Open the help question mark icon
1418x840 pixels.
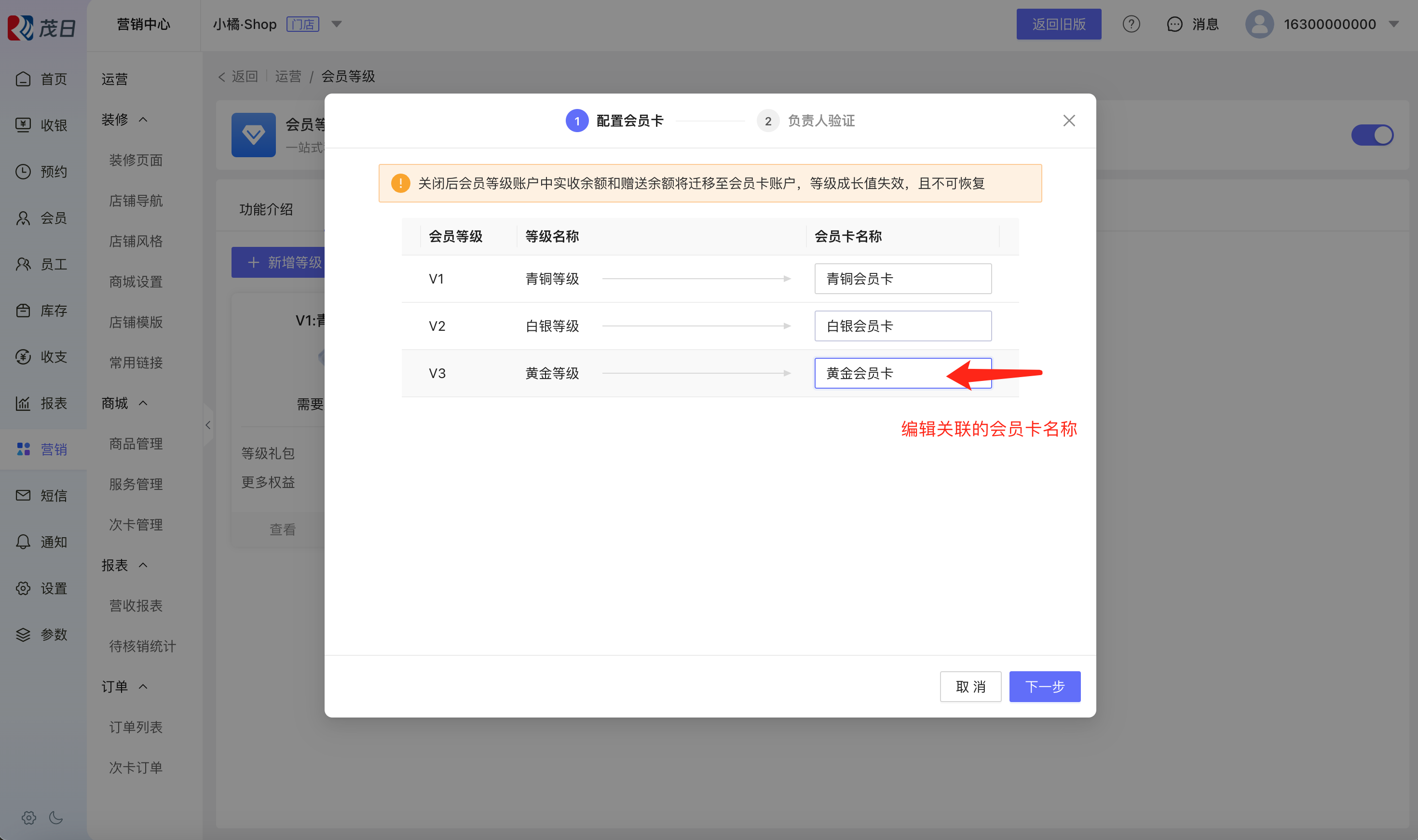tap(1131, 24)
